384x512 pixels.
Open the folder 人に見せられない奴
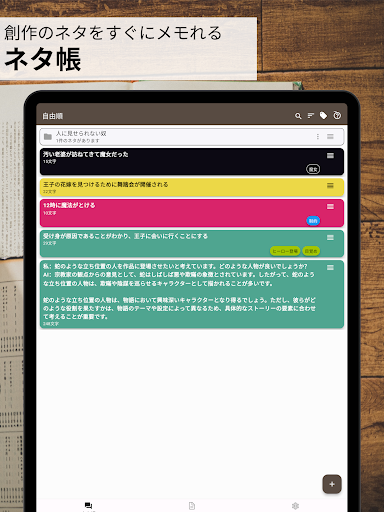(192, 137)
